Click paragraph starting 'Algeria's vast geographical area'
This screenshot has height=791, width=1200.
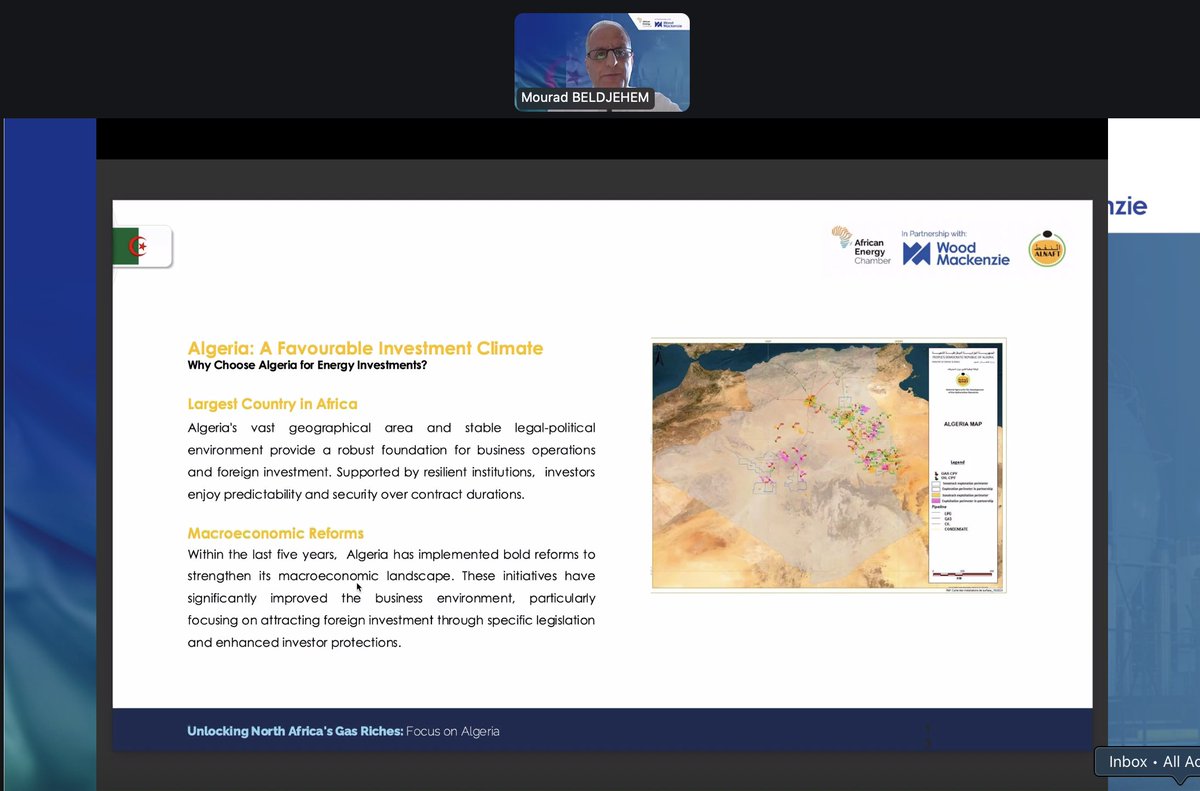392,461
